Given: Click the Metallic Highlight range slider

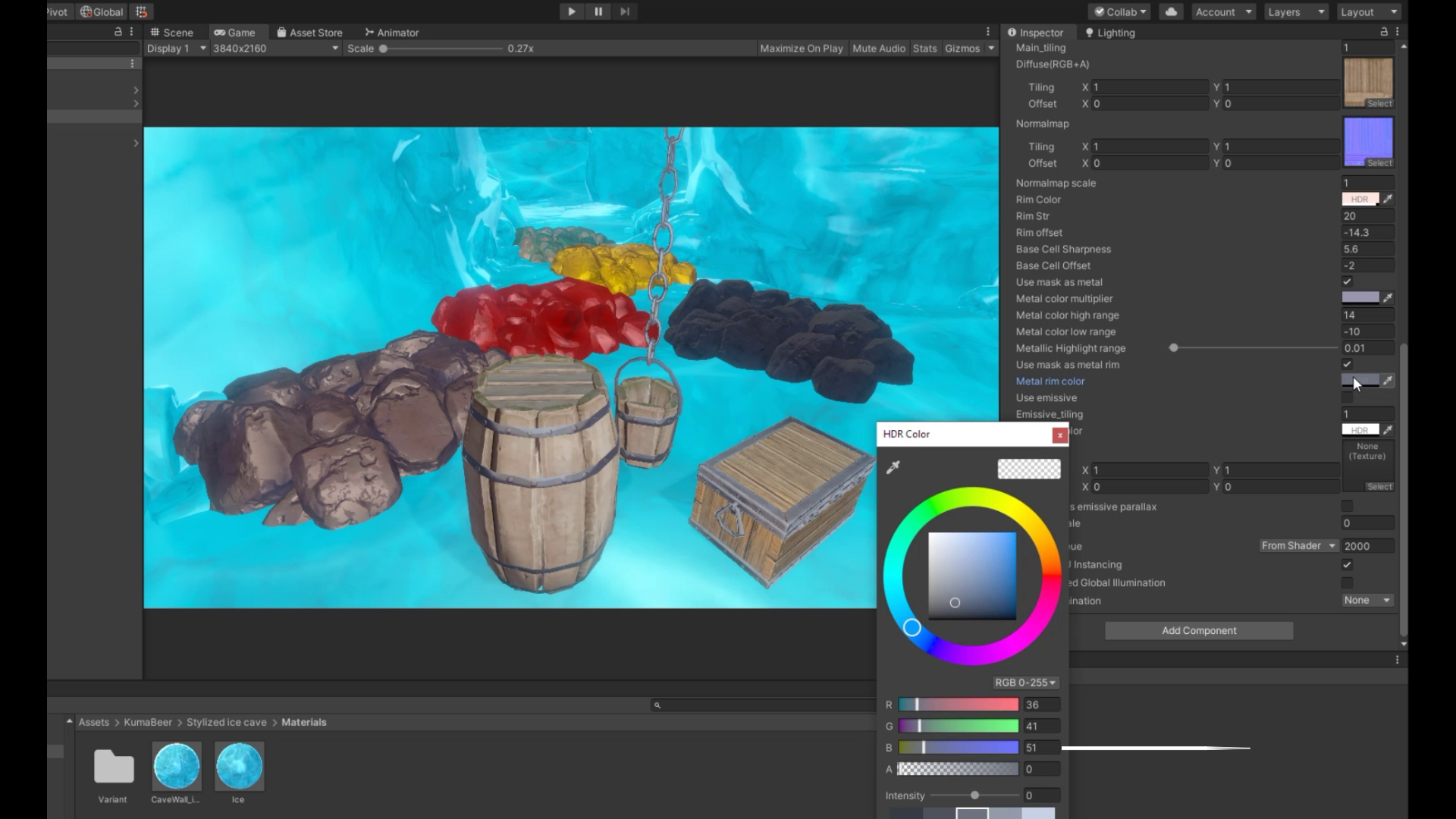Looking at the screenshot, I should pyautogui.click(x=1254, y=348).
